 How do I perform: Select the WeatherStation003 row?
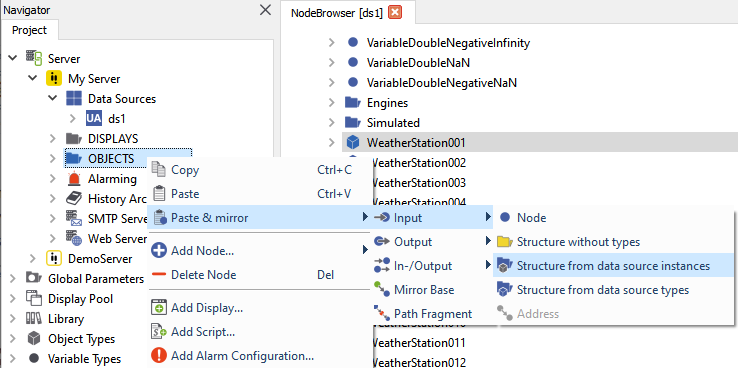tap(418, 182)
